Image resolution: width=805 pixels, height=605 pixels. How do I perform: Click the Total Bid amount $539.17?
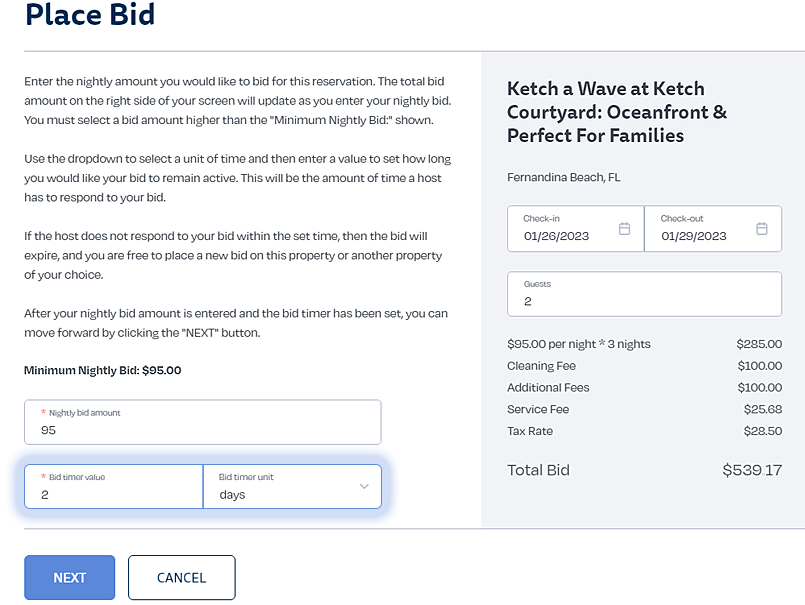(x=752, y=470)
